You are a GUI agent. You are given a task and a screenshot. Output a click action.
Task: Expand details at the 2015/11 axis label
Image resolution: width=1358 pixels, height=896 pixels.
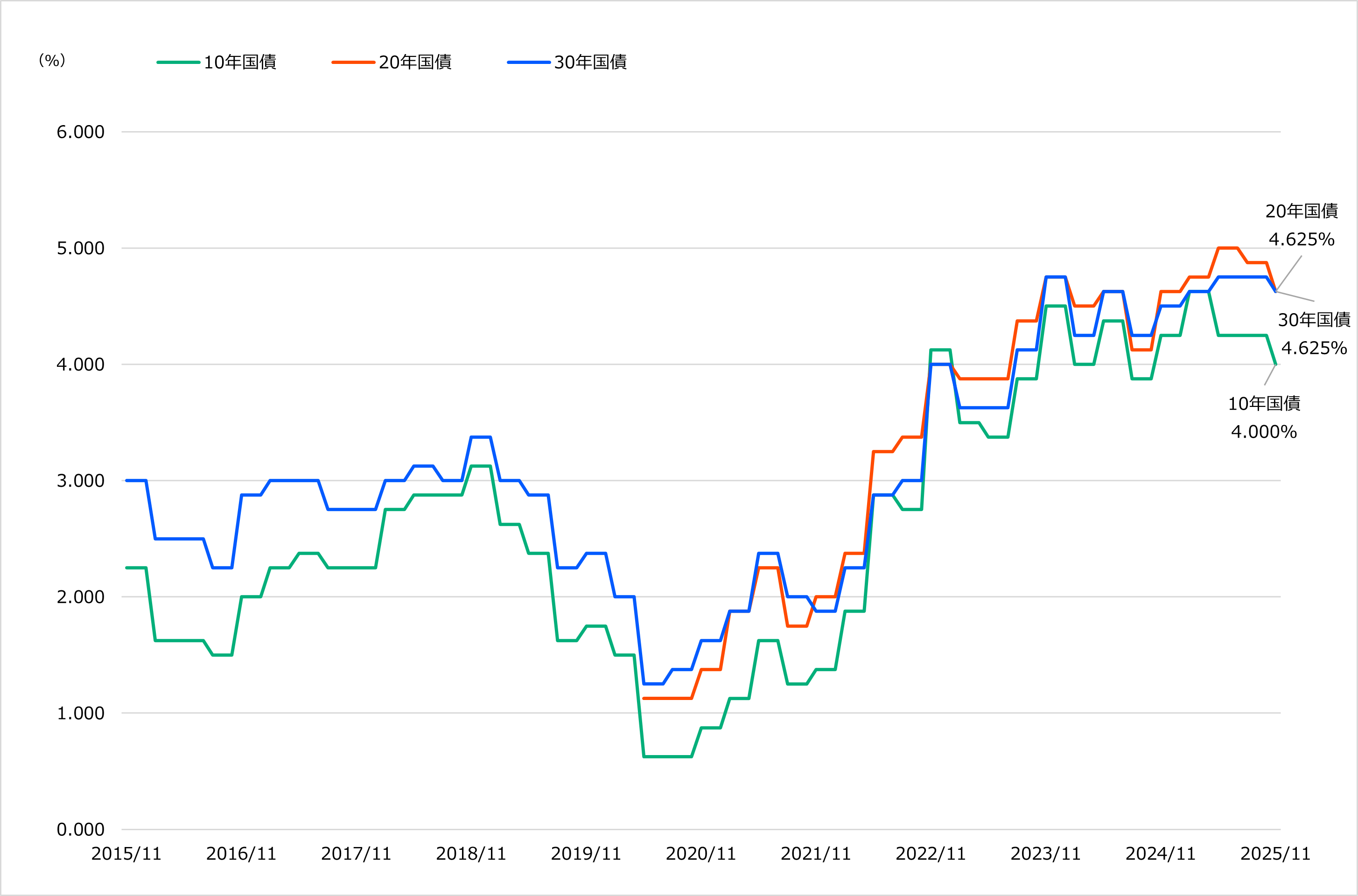(x=127, y=853)
